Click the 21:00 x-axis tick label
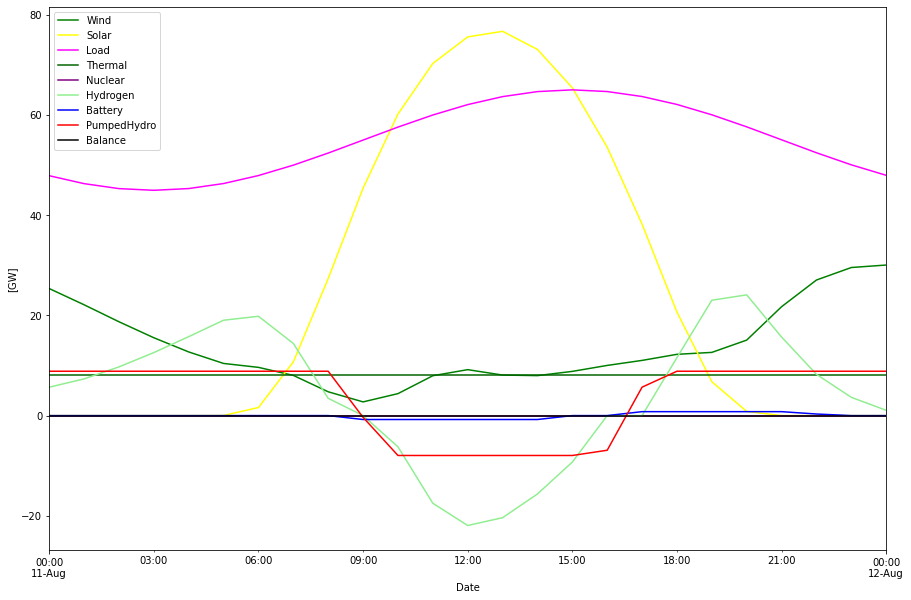This screenshot has height=600, width=911. pyautogui.click(x=781, y=561)
